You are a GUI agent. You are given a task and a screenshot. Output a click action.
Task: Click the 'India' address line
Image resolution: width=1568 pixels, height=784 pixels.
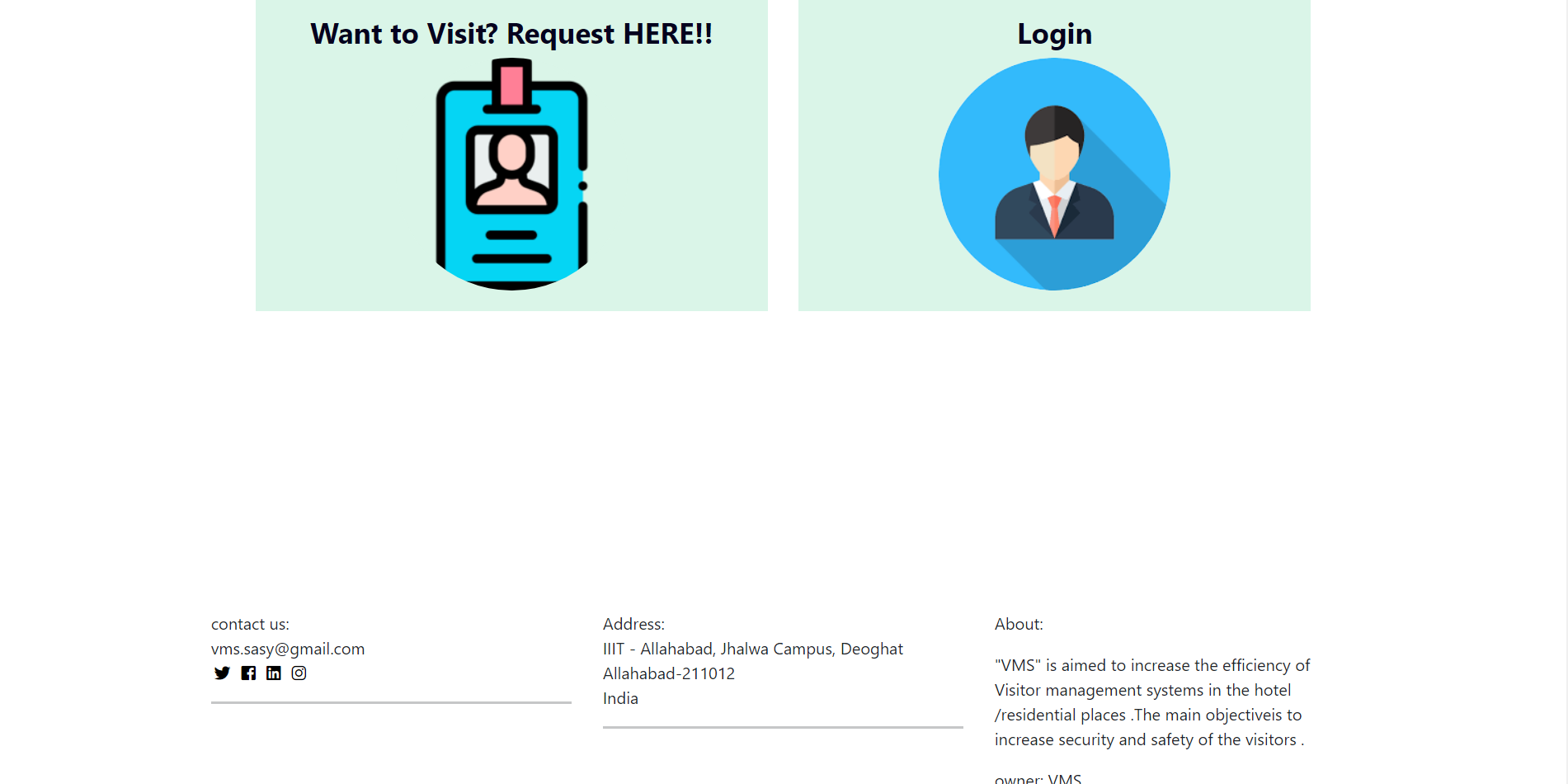pyautogui.click(x=620, y=698)
